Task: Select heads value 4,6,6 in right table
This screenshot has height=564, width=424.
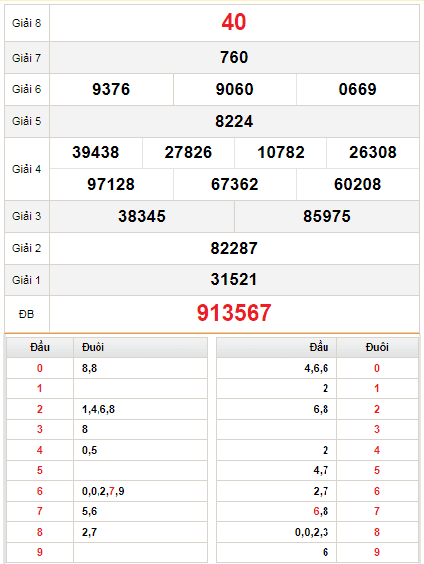Action: pyautogui.click(x=316, y=368)
